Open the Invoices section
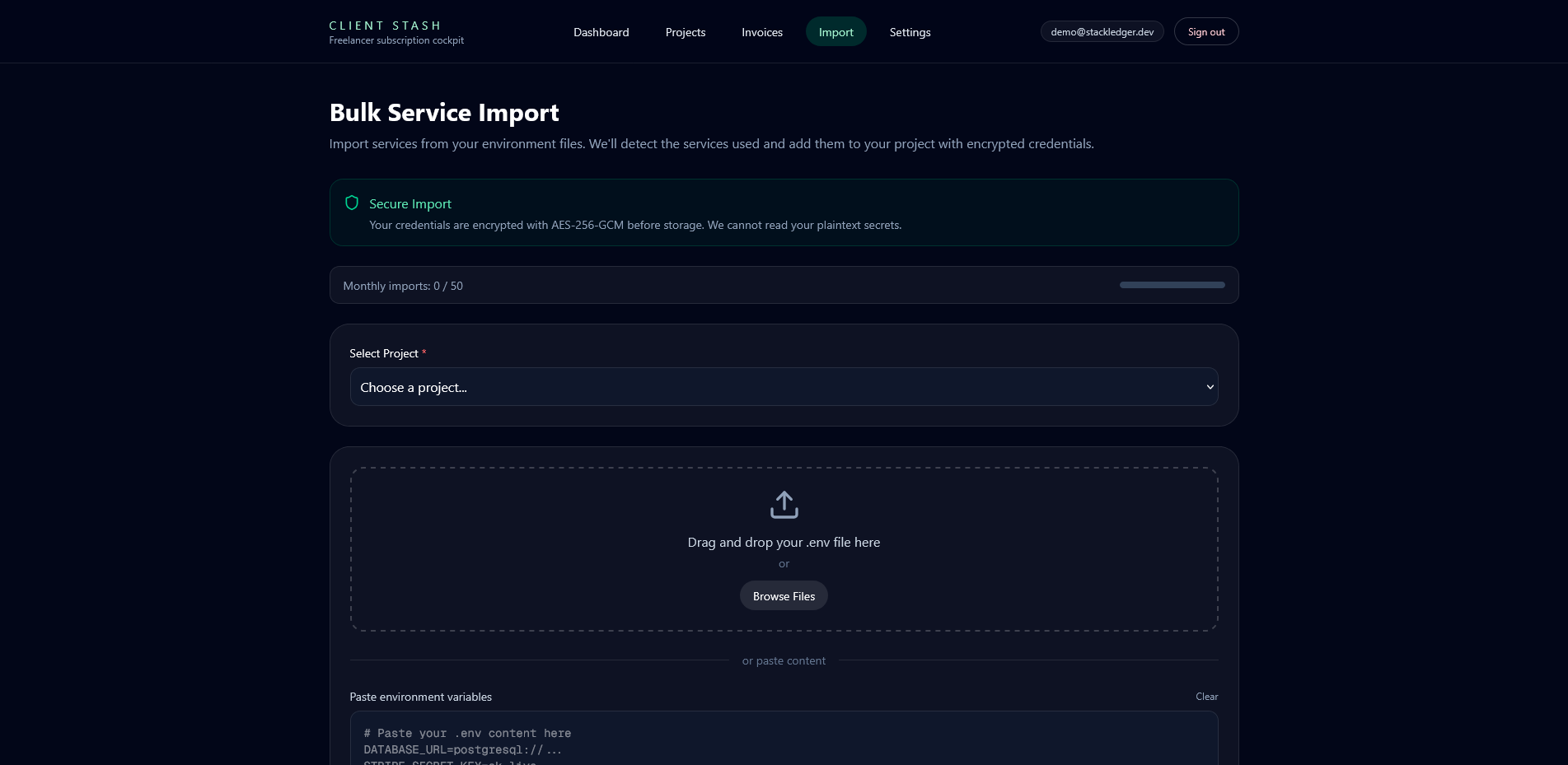This screenshot has width=1568, height=765. coord(761,31)
